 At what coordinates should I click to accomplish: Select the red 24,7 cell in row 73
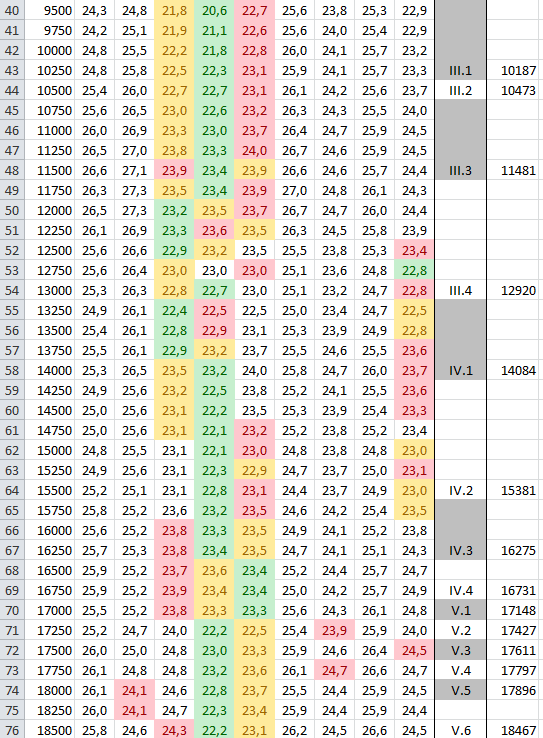tap(334, 670)
